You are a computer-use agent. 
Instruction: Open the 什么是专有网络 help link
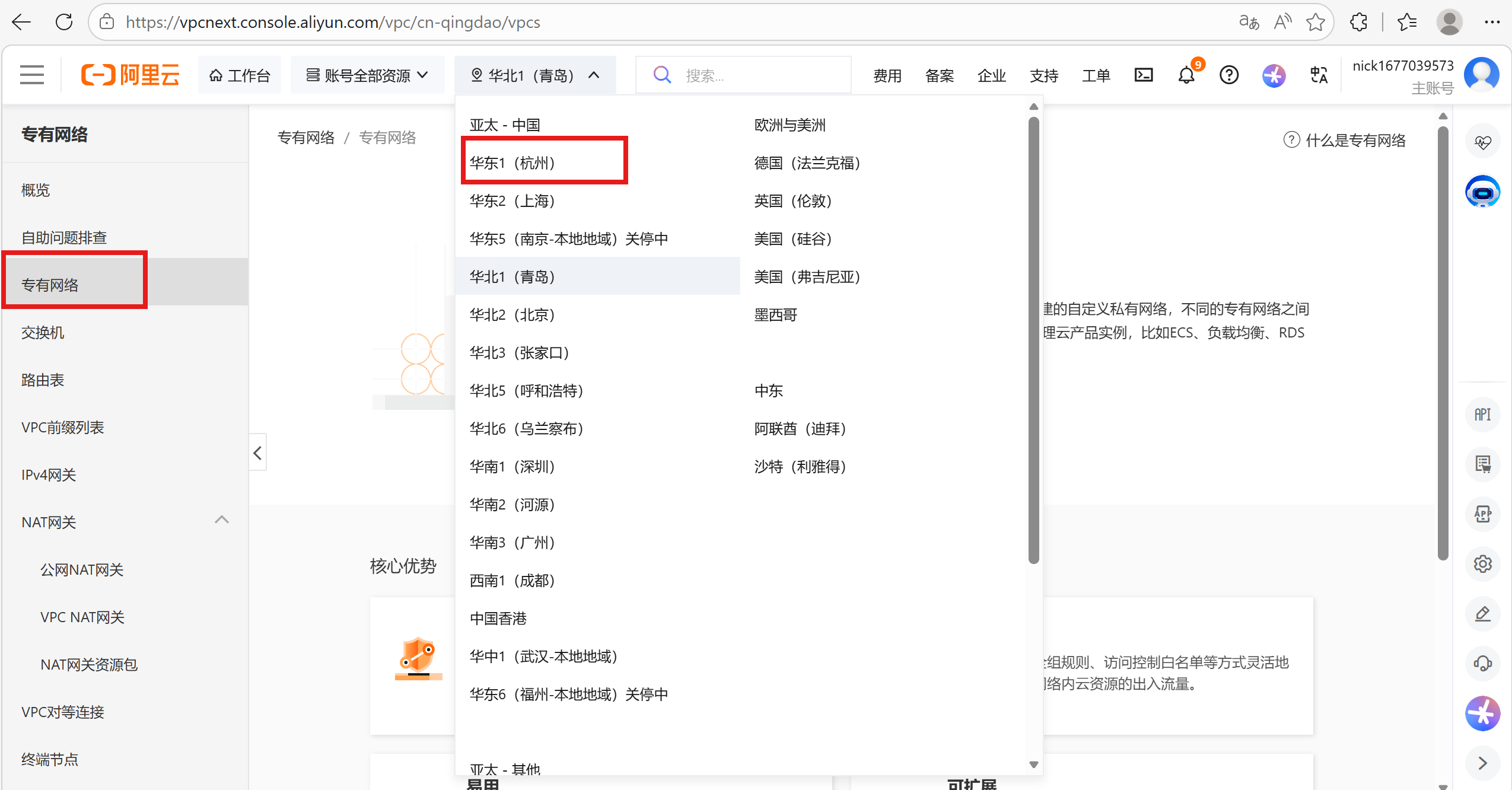1355,141
